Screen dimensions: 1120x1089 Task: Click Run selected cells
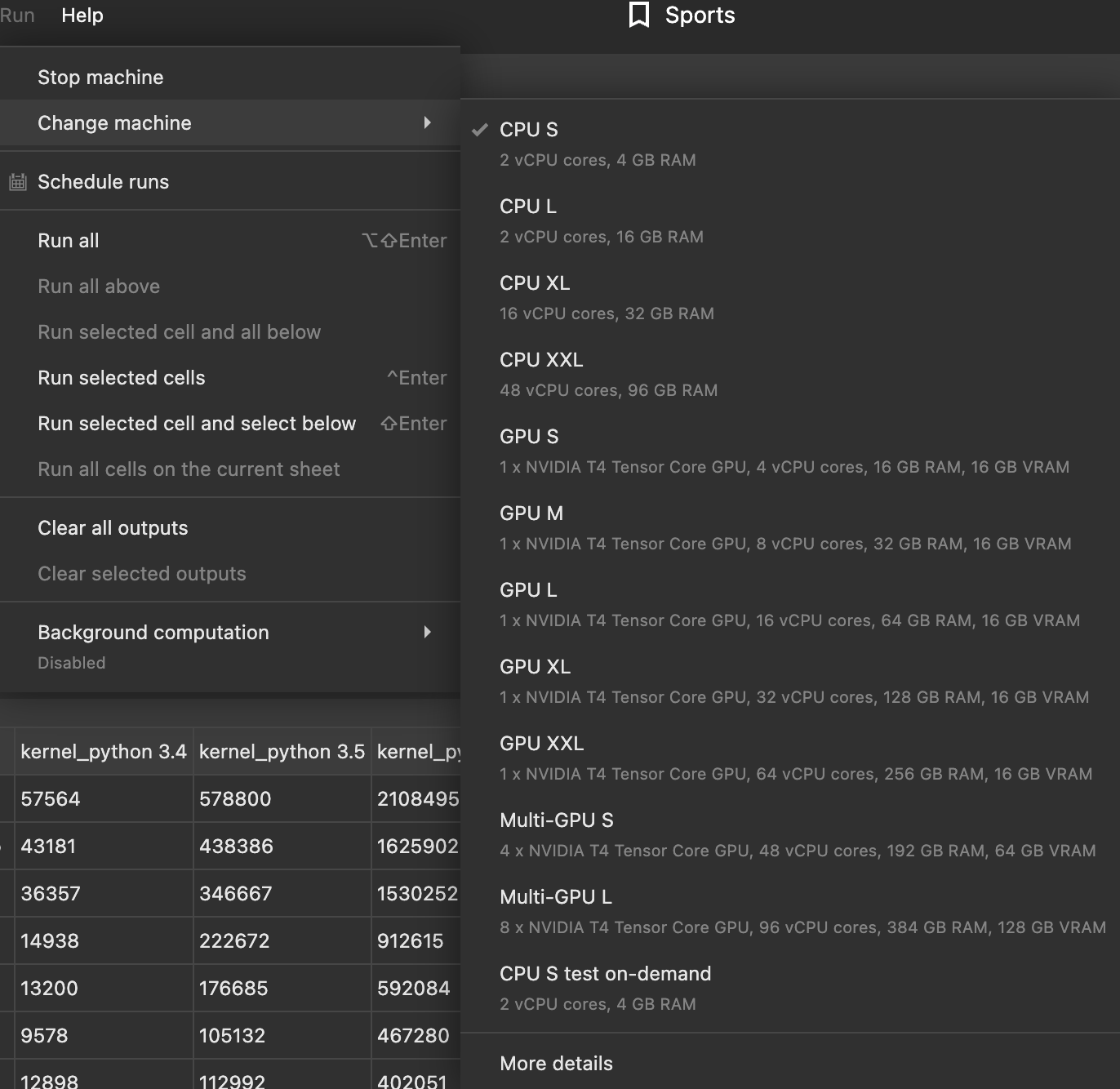point(121,377)
